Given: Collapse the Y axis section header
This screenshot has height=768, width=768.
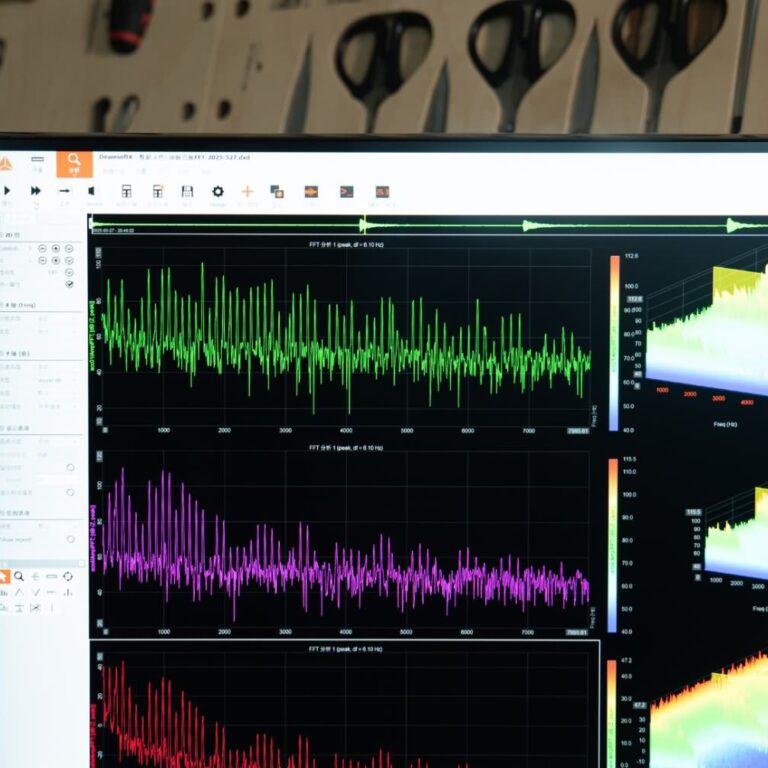Looking at the screenshot, I should pyautogui.click(x=41, y=354).
